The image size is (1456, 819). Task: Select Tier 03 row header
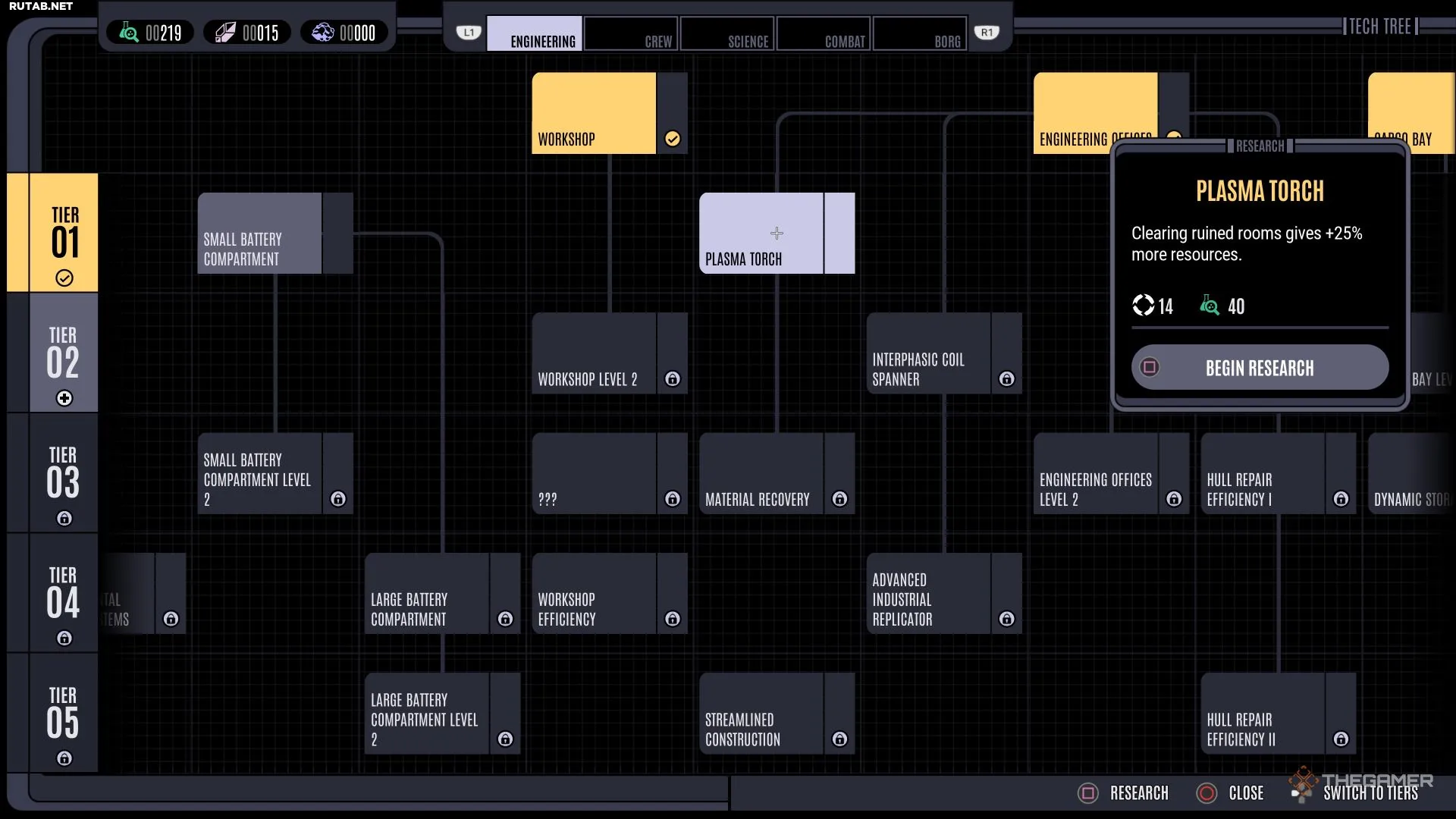tap(64, 474)
